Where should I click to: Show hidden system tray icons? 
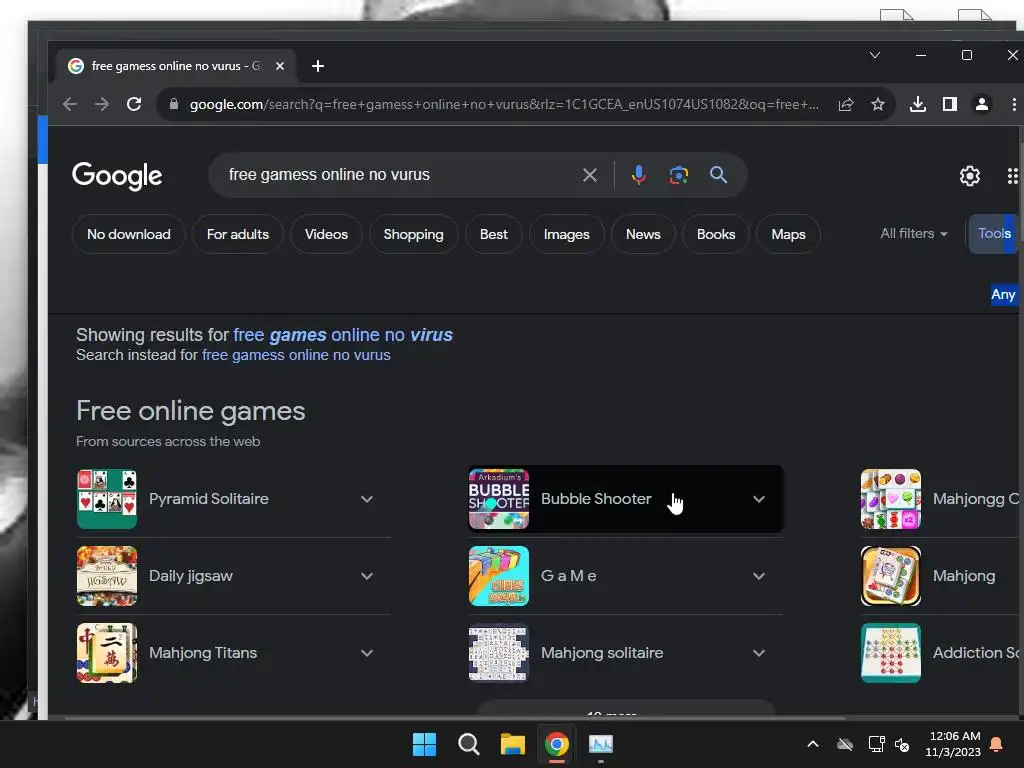[x=813, y=744]
